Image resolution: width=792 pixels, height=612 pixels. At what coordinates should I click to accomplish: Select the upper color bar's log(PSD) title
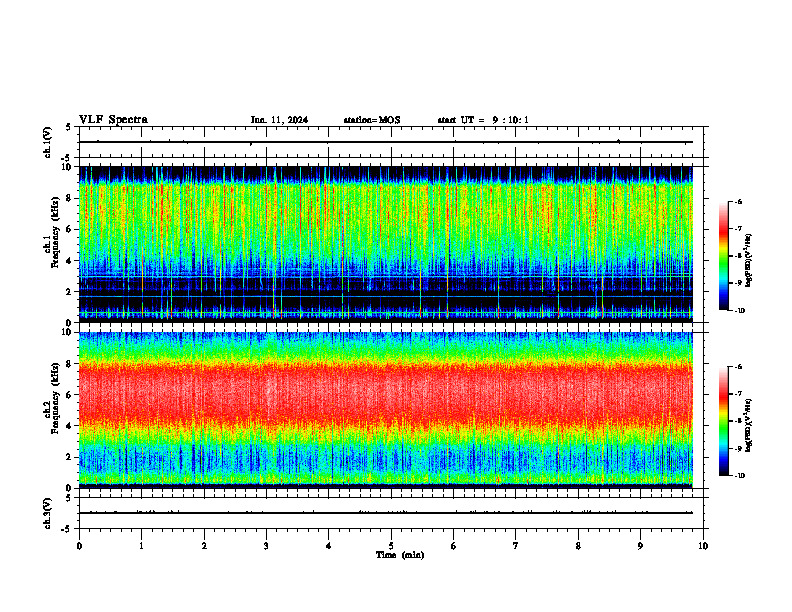point(749,260)
